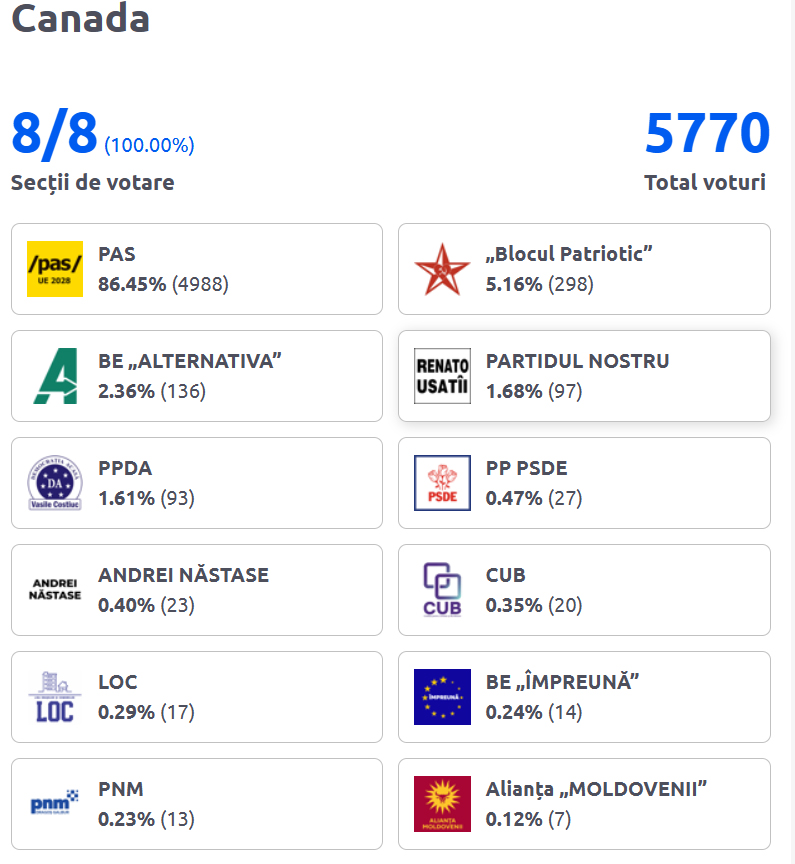Screen dimensions: 795x864
Task: Click the yellow PAS party logo
Action: pos(55,269)
